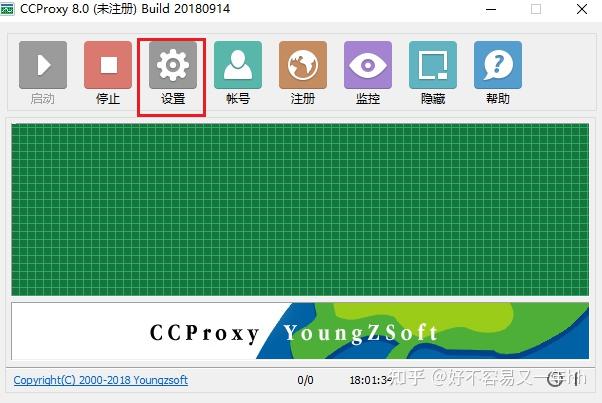Open 帐号 account manager icon
The height and width of the screenshot is (403, 602).
pos(238,65)
